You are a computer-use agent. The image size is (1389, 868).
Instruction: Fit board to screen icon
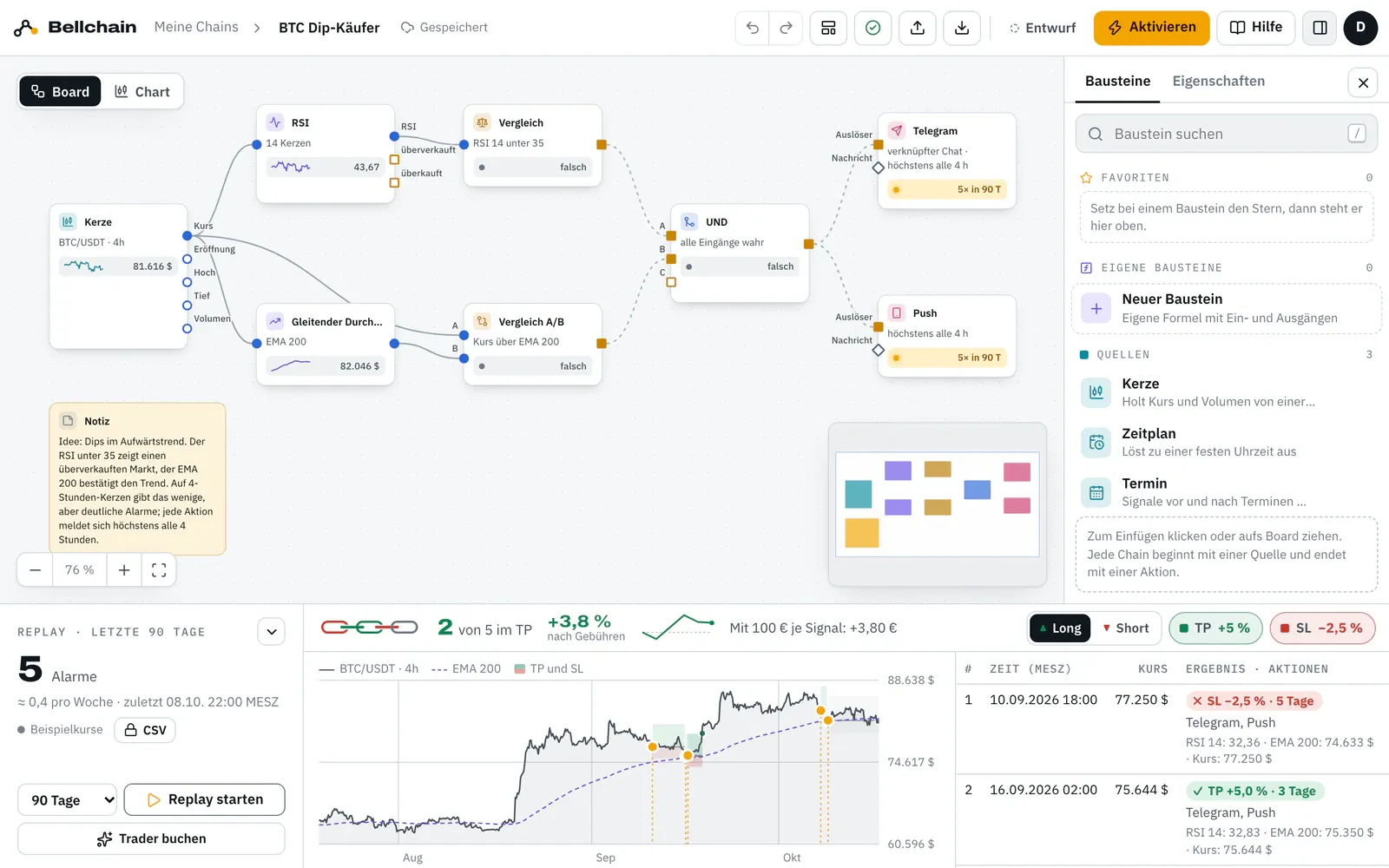(x=159, y=570)
